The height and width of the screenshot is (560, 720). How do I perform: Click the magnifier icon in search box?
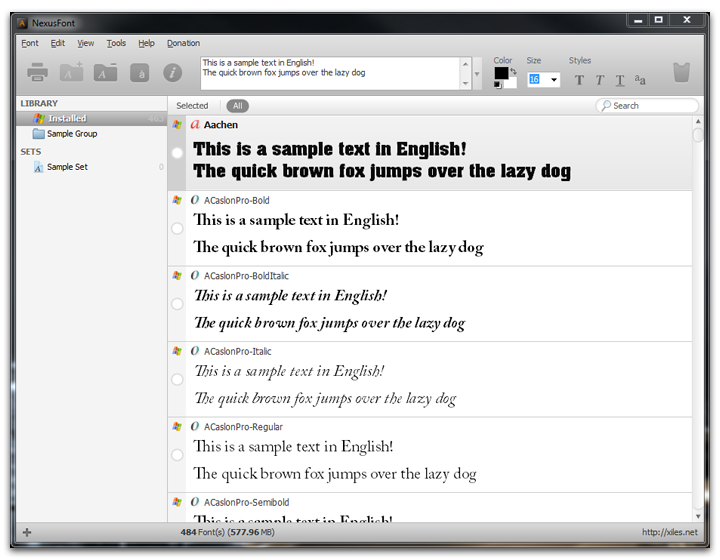(x=606, y=106)
